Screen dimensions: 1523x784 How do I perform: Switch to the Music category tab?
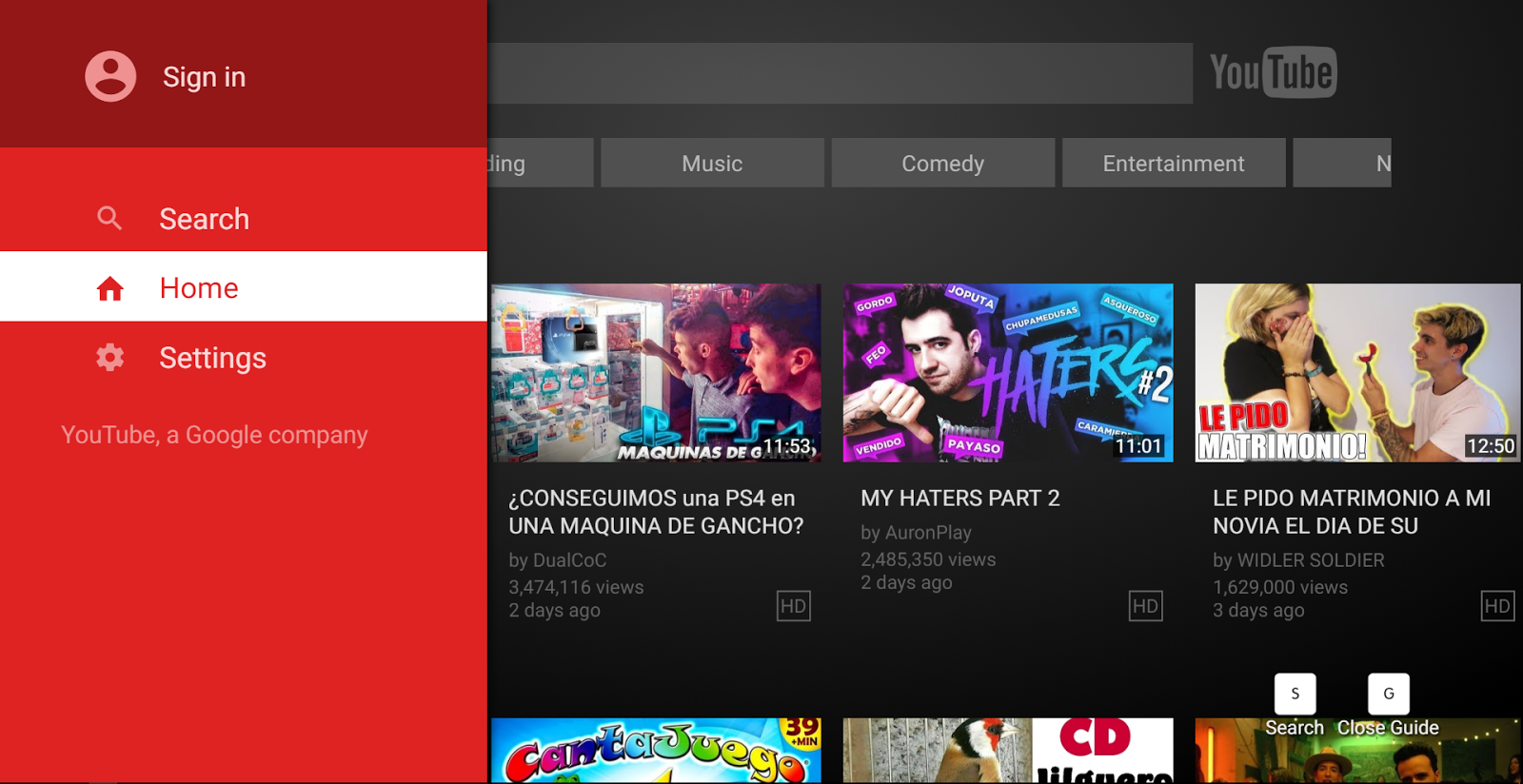click(x=712, y=163)
